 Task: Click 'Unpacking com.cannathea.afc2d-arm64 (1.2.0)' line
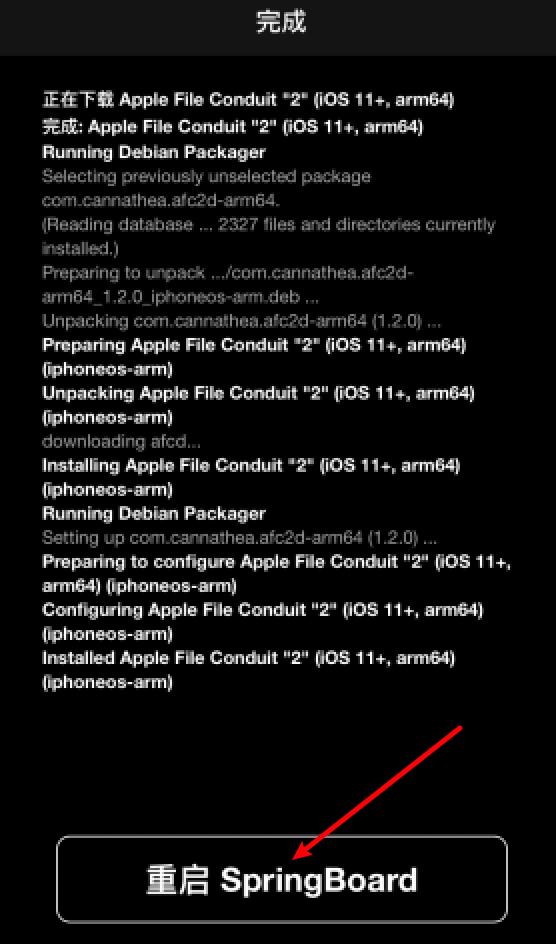coord(241,321)
